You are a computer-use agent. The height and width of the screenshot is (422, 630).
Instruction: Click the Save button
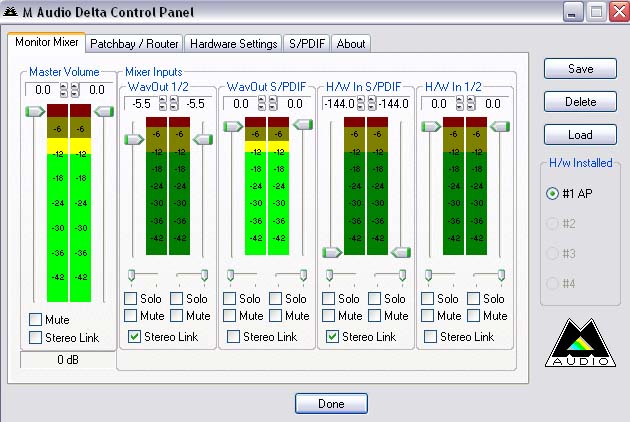[580, 69]
